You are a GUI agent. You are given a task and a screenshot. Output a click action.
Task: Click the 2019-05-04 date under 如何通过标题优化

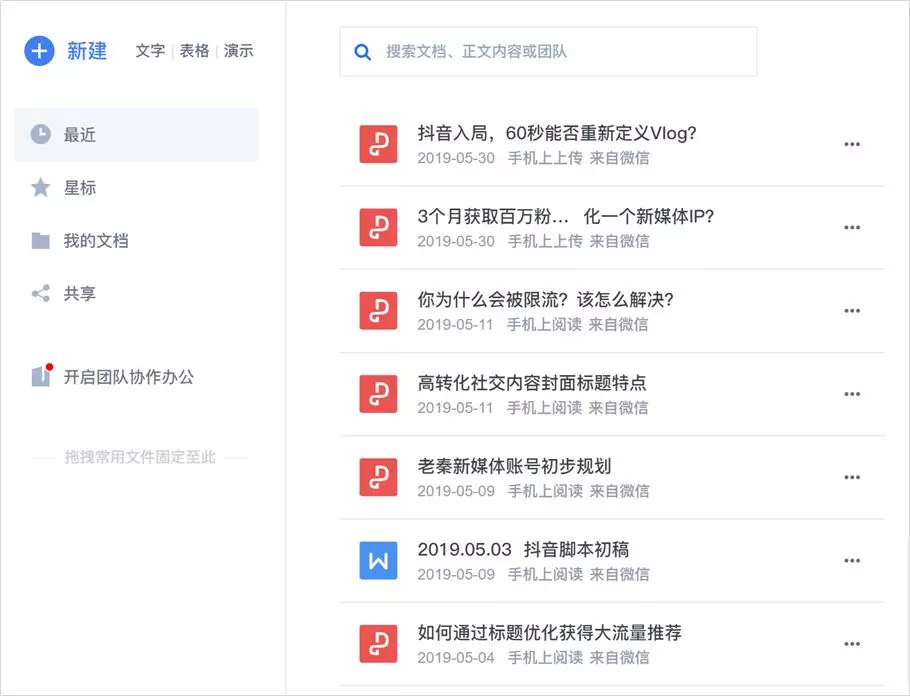456,658
